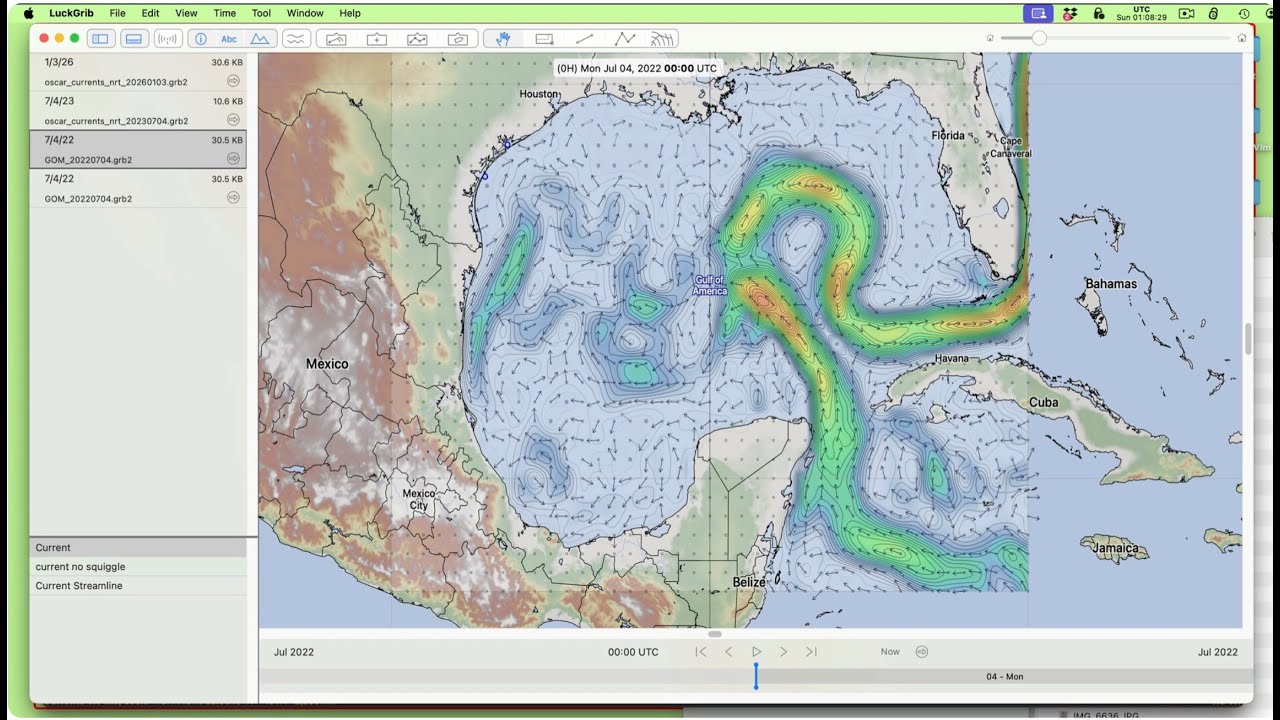The image size is (1280, 720).
Task: Click the small home icon left of zoom slider
Action: [990, 38]
